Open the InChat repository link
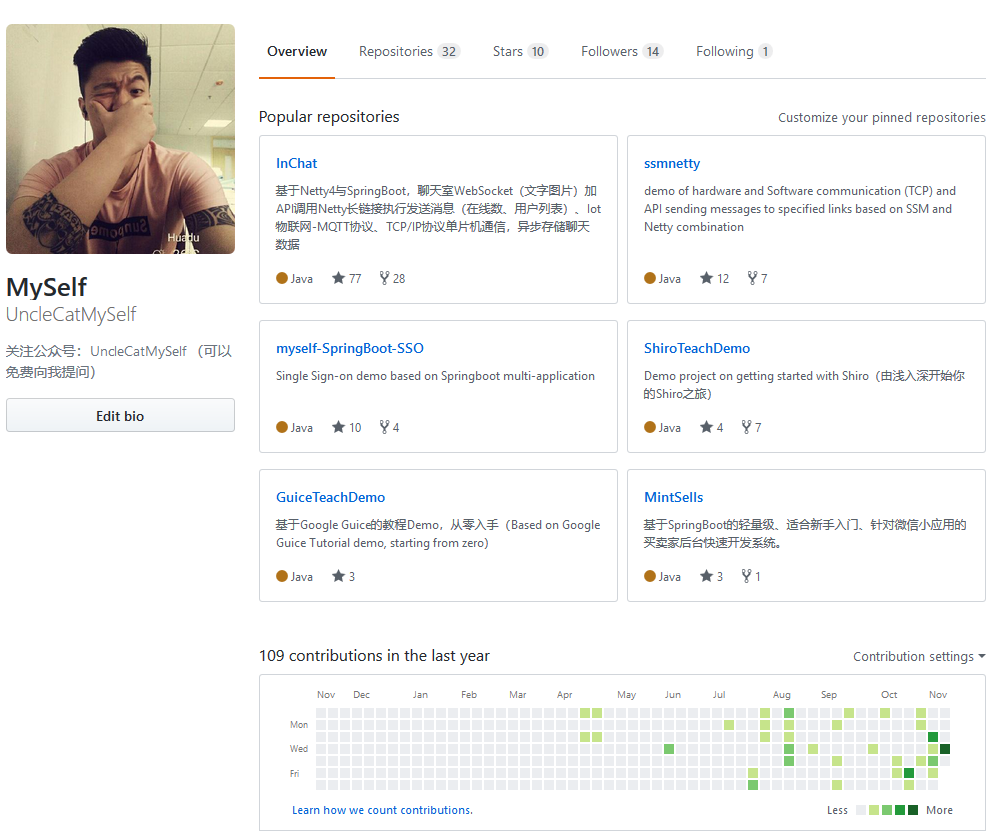Viewport: 988px width, 833px height. click(x=296, y=163)
